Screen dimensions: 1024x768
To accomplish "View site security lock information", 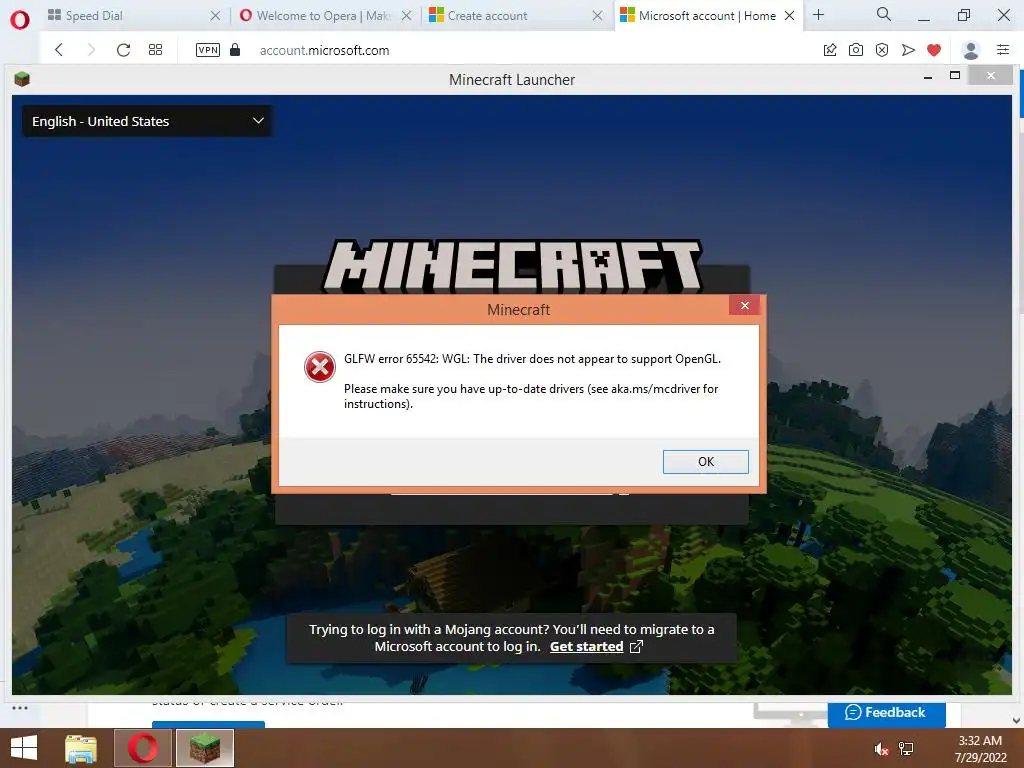I will click(235, 50).
